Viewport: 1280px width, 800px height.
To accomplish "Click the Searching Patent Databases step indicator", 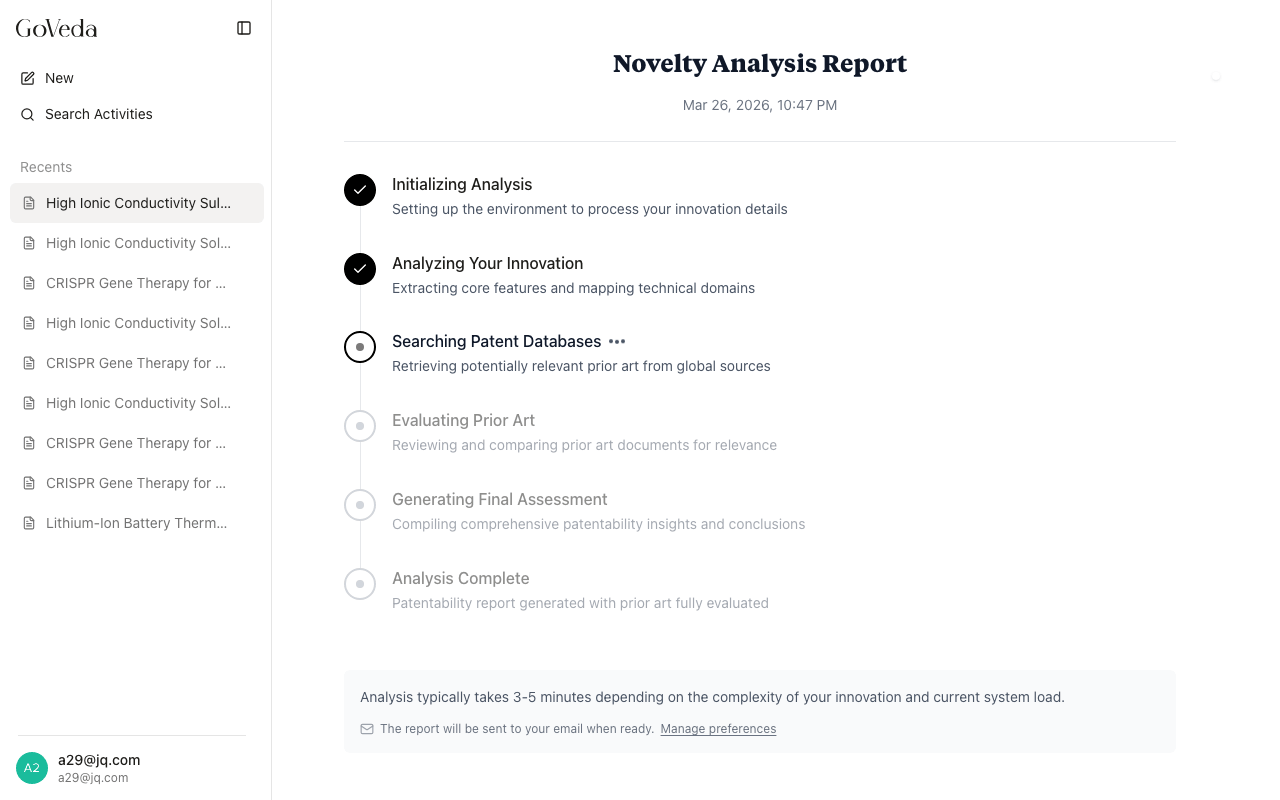I will pos(360,347).
